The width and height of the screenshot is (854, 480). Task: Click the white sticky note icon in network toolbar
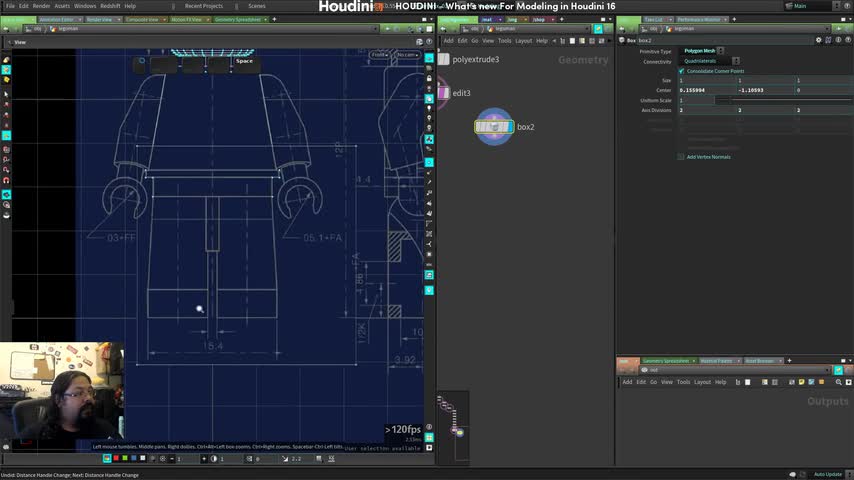tap(572, 41)
